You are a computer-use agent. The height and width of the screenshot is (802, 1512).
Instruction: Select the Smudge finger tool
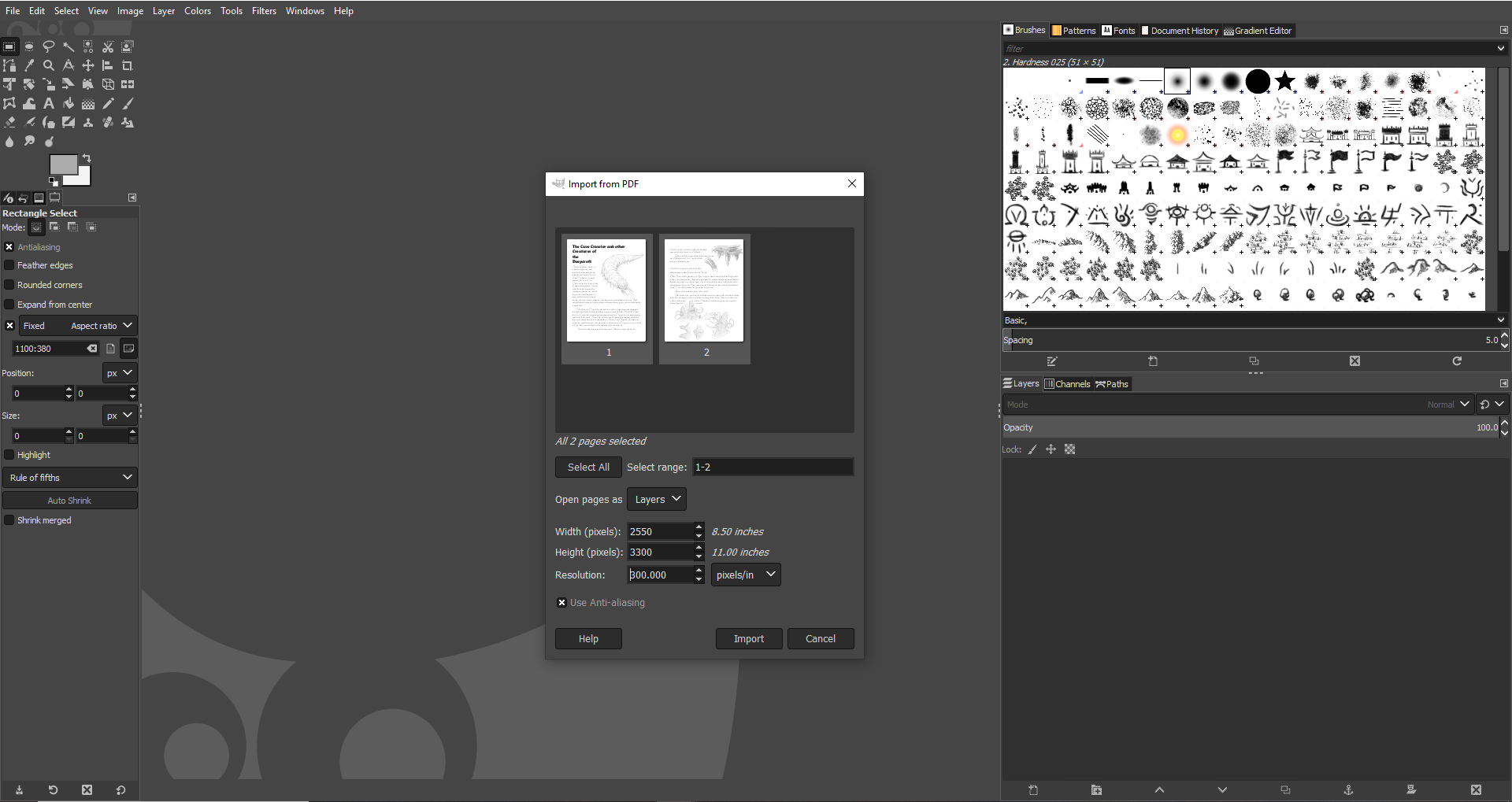pos(29,141)
